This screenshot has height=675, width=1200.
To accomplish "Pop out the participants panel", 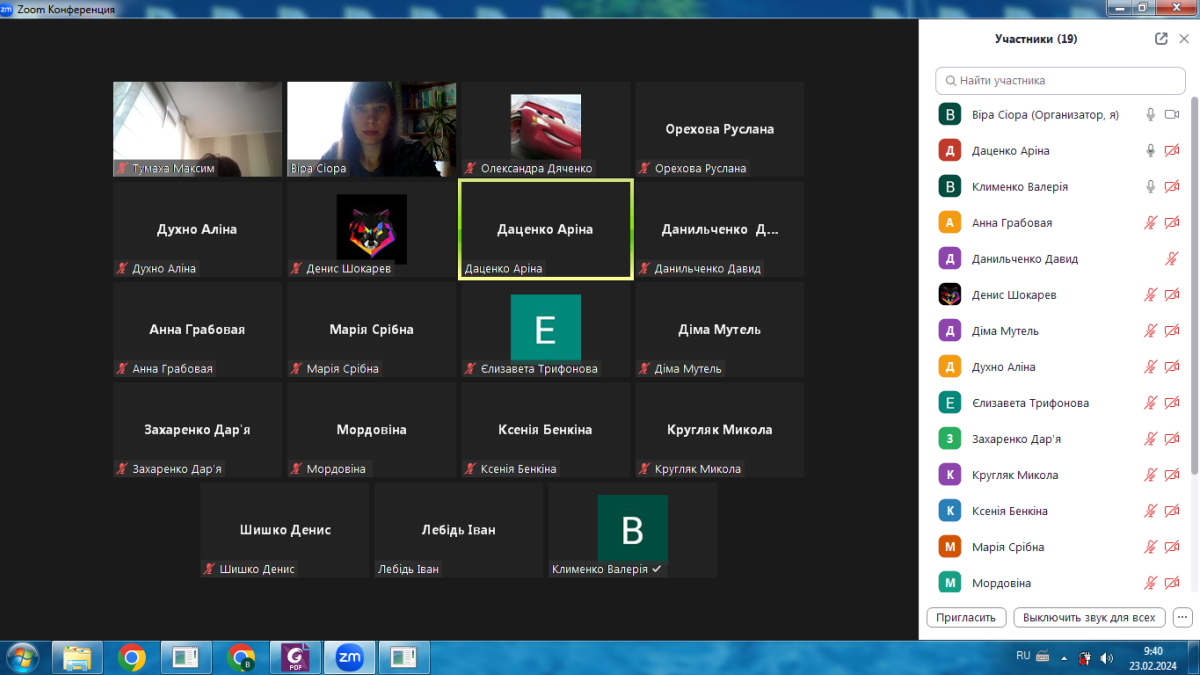I will [x=1161, y=39].
